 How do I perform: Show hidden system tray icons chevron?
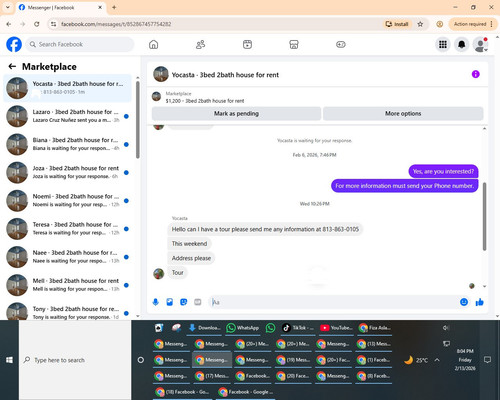(437, 360)
